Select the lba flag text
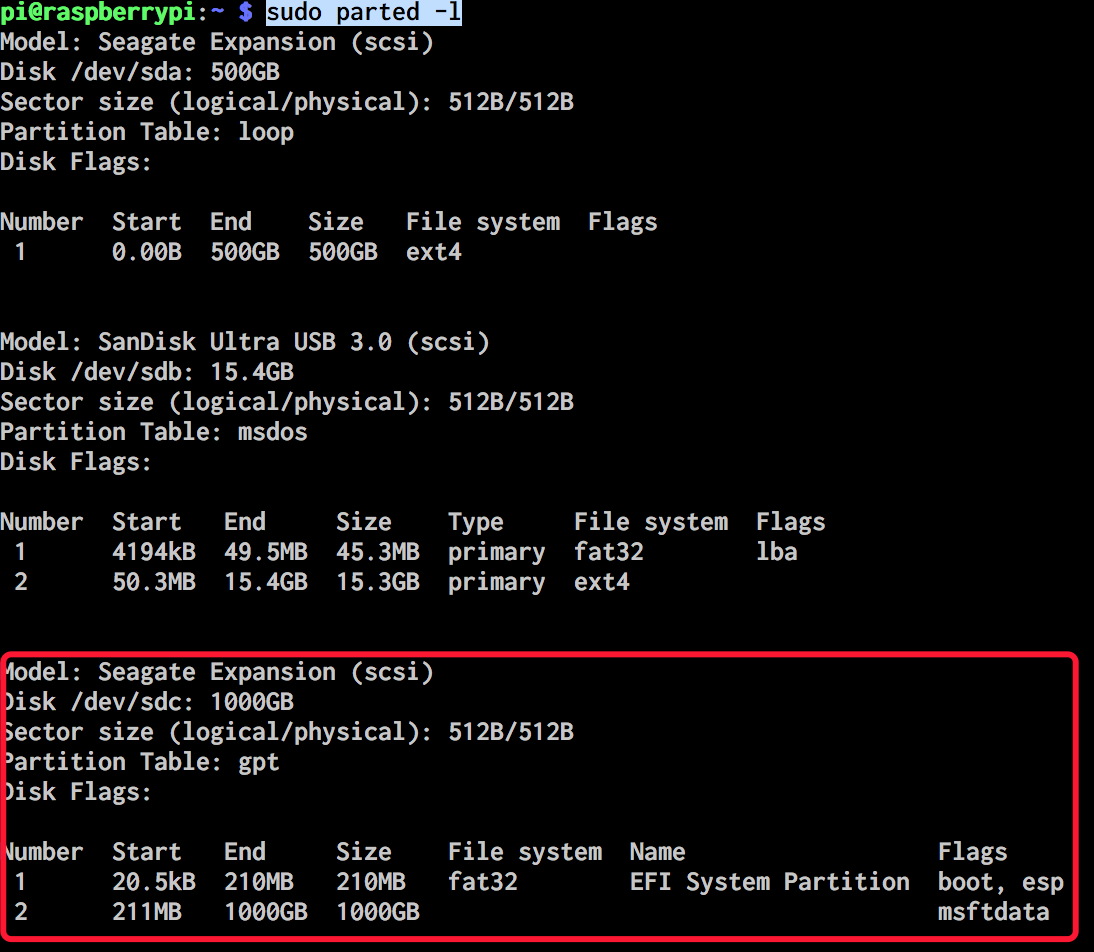 [x=777, y=552]
